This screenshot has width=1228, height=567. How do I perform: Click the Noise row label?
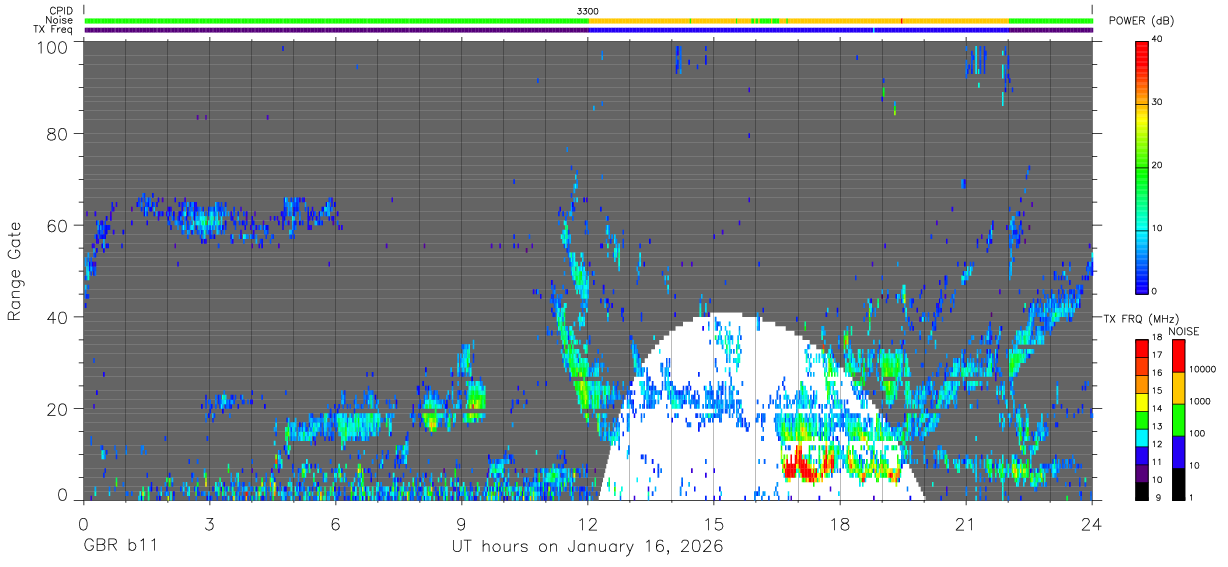pyautogui.click(x=61, y=20)
